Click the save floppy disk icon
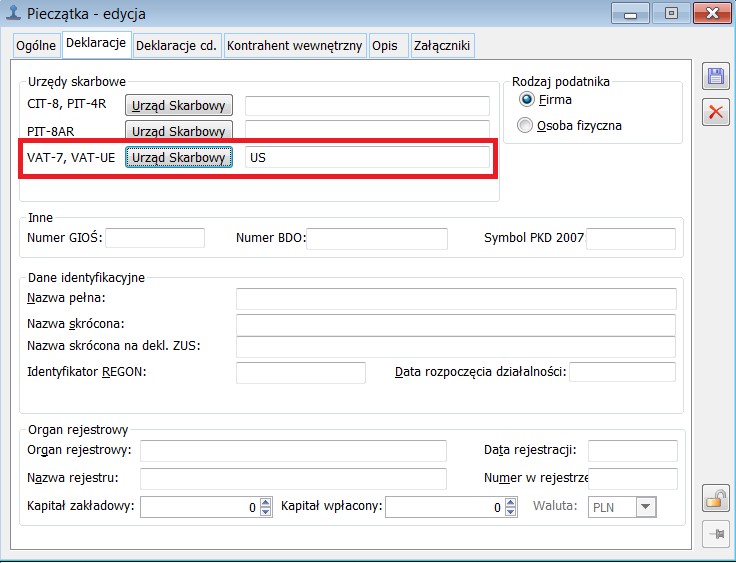736x563 pixels. pos(715,78)
